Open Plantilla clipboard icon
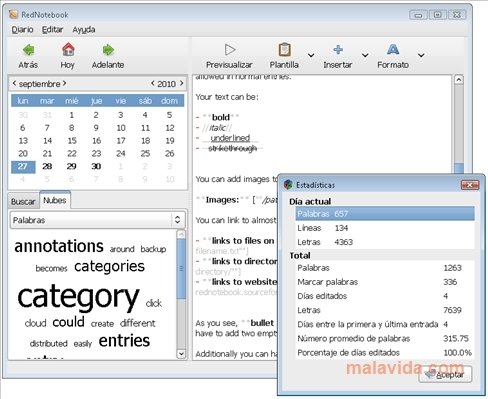This screenshot has height=399, width=488. (284, 50)
